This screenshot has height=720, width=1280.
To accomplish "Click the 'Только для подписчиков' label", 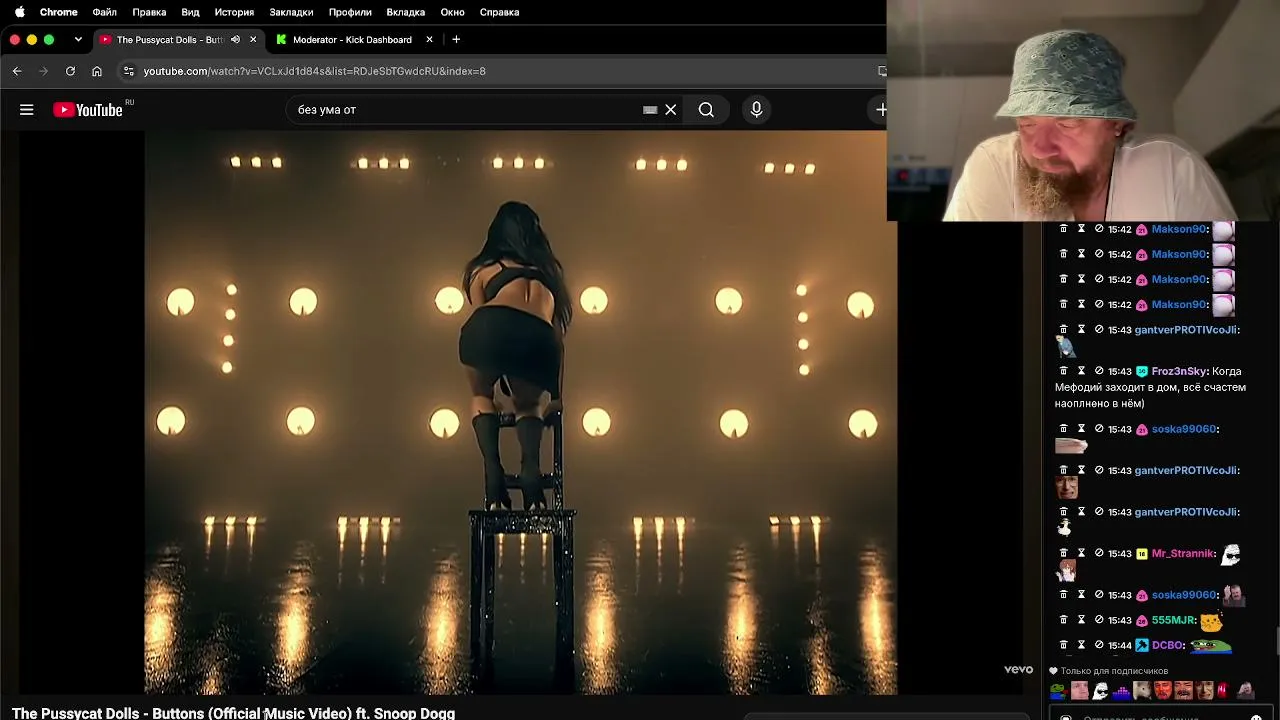I will pyautogui.click(x=1114, y=671).
